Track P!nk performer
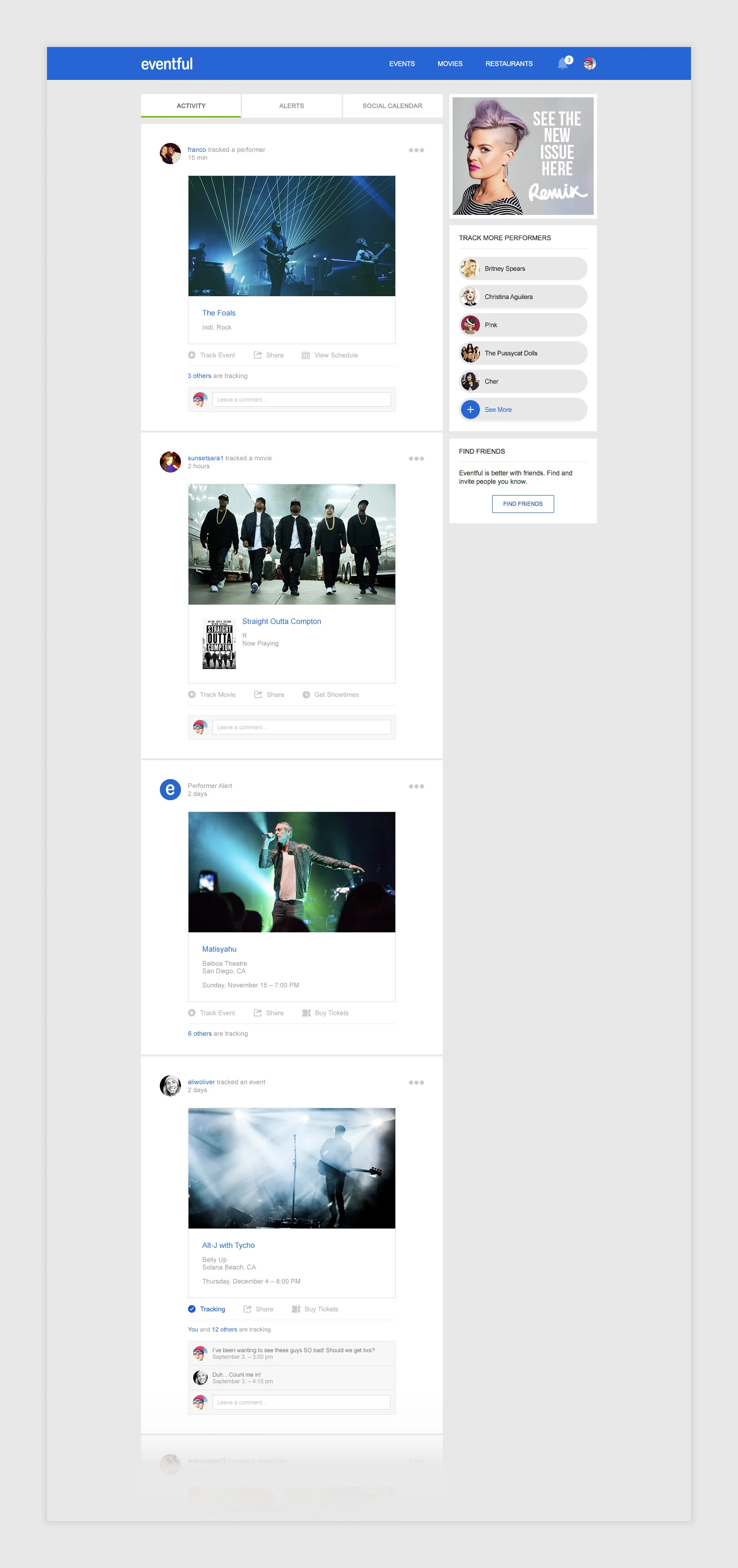This screenshot has width=738, height=1568. pyautogui.click(x=523, y=325)
